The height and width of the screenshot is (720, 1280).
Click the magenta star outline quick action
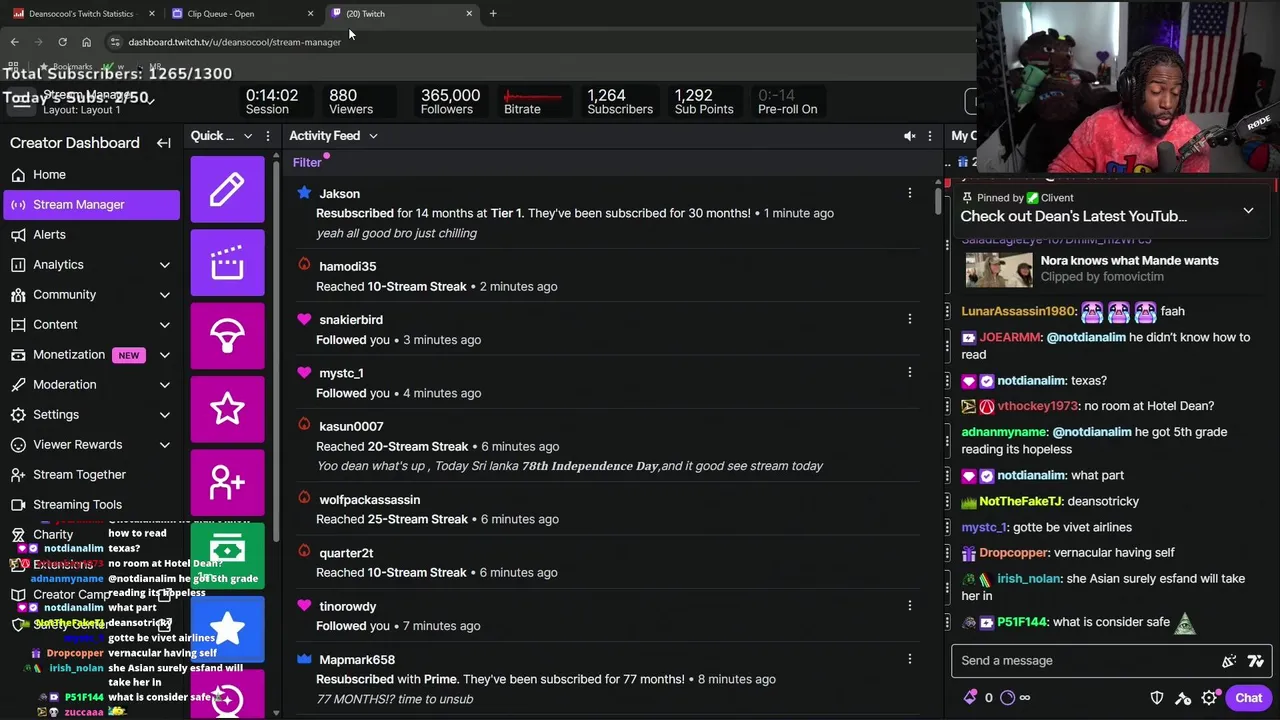(x=227, y=408)
